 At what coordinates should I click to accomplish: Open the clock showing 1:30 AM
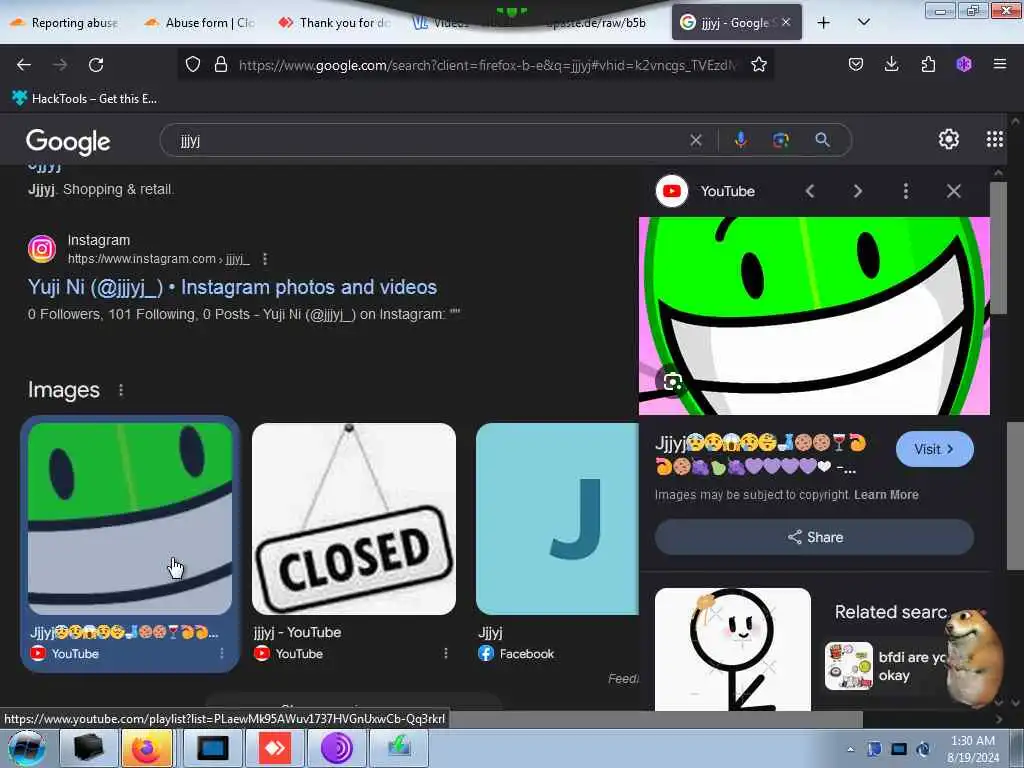(x=973, y=749)
